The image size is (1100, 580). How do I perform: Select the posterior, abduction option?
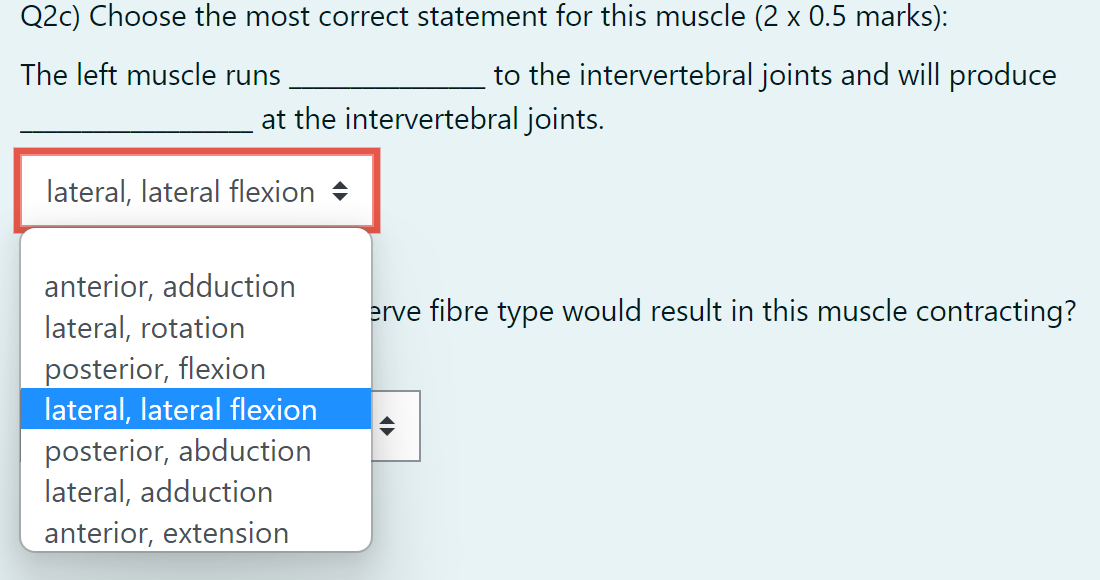click(177, 450)
